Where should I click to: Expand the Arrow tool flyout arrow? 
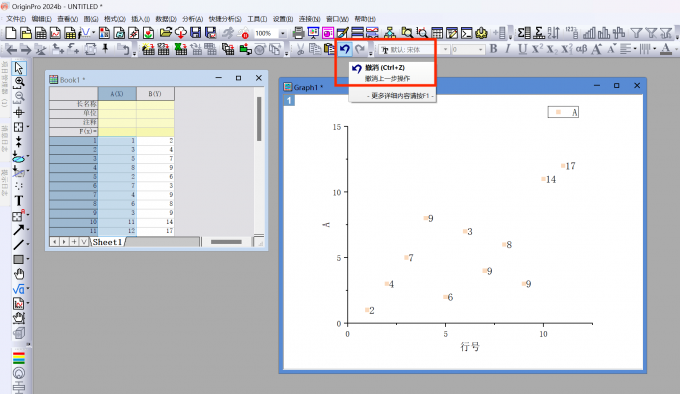pyautogui.click(x=28, y=229)
